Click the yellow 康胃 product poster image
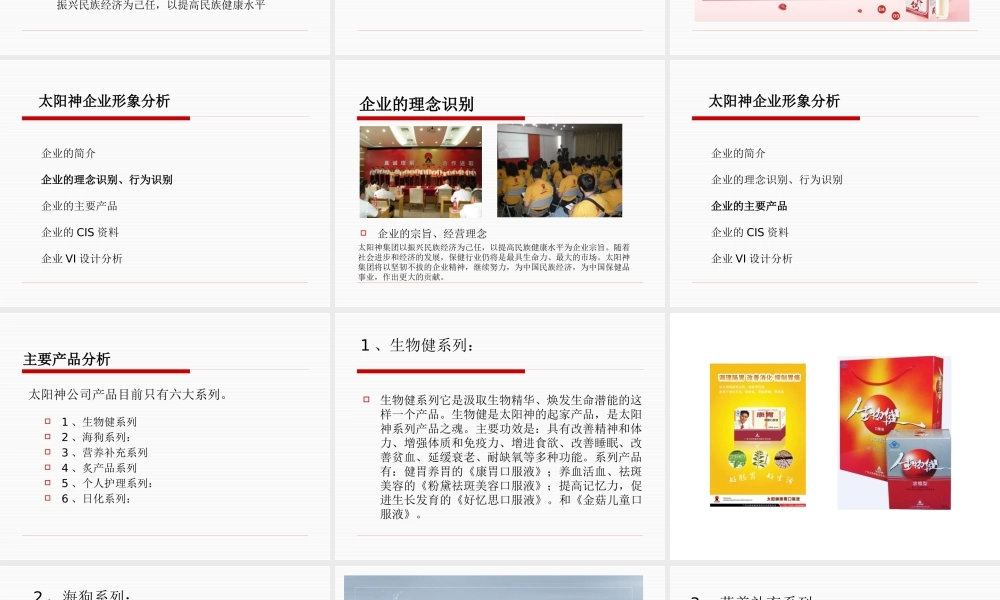The image size is (1000, 600). [x=758, y=435]
